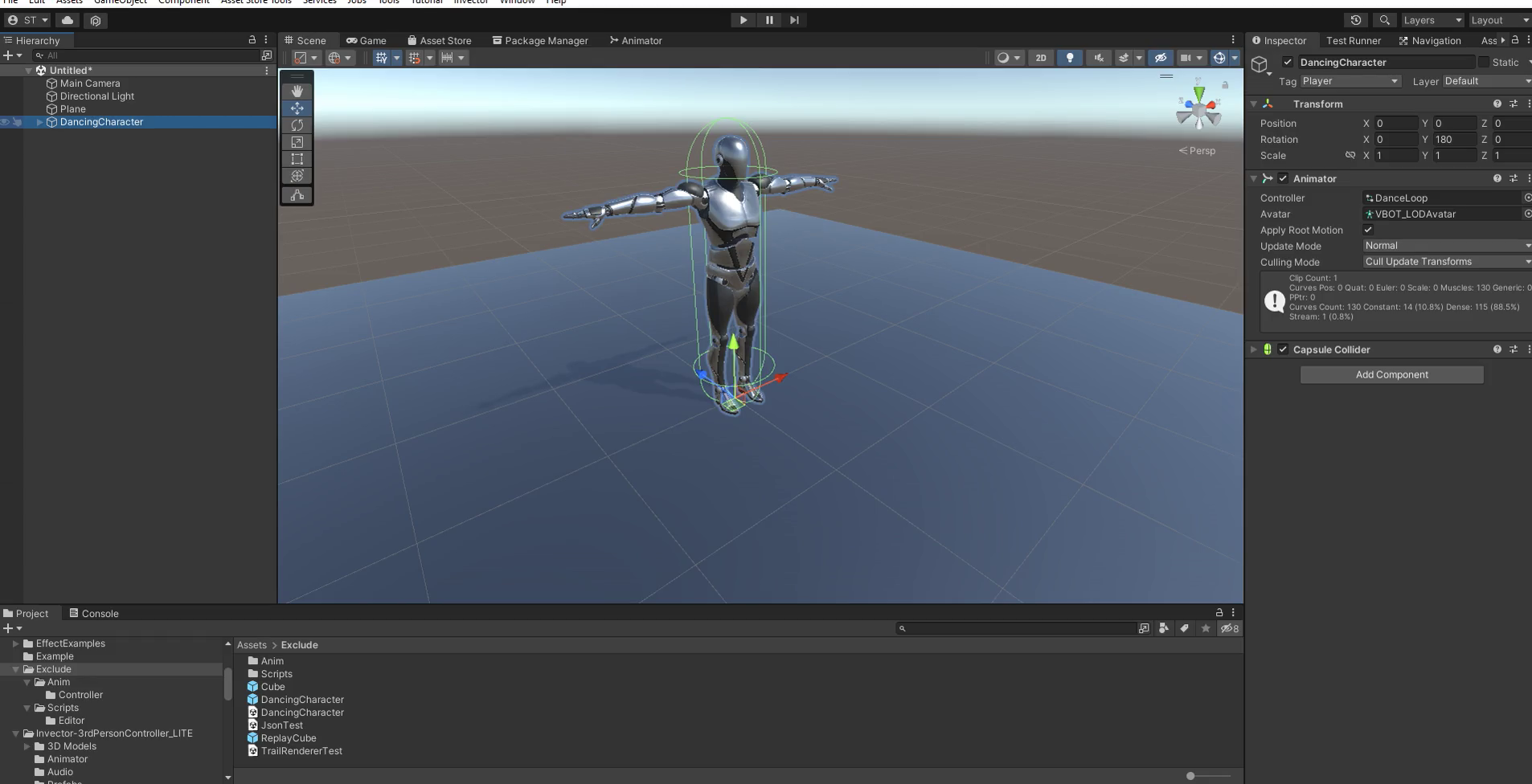Open Project favorites star icon

click(1205, 628)
